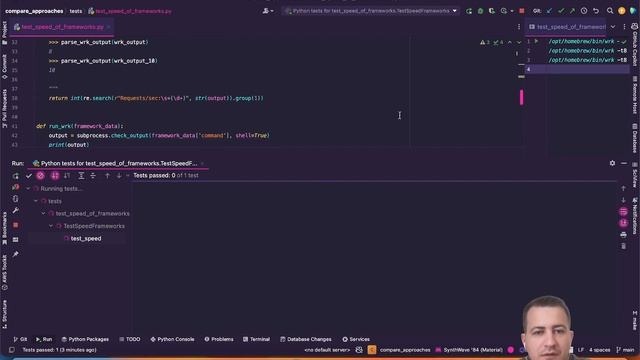Image resolution: width=640 pixels, height=360 pixels.
Task: Open the Commit tool window
Action: [x=4, y=67]
